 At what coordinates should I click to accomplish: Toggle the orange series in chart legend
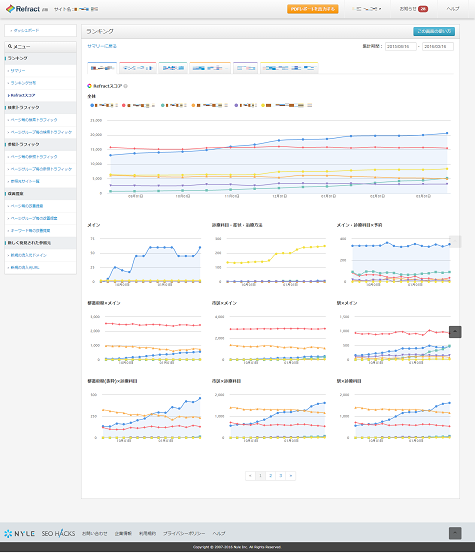[210, 105]
